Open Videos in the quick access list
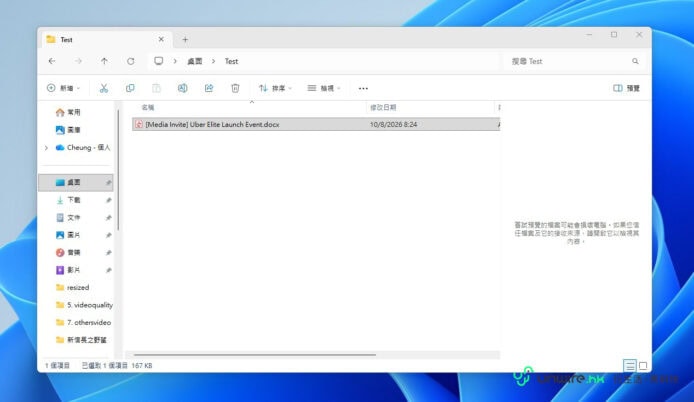The image size is (694, 402). (68, 270)
